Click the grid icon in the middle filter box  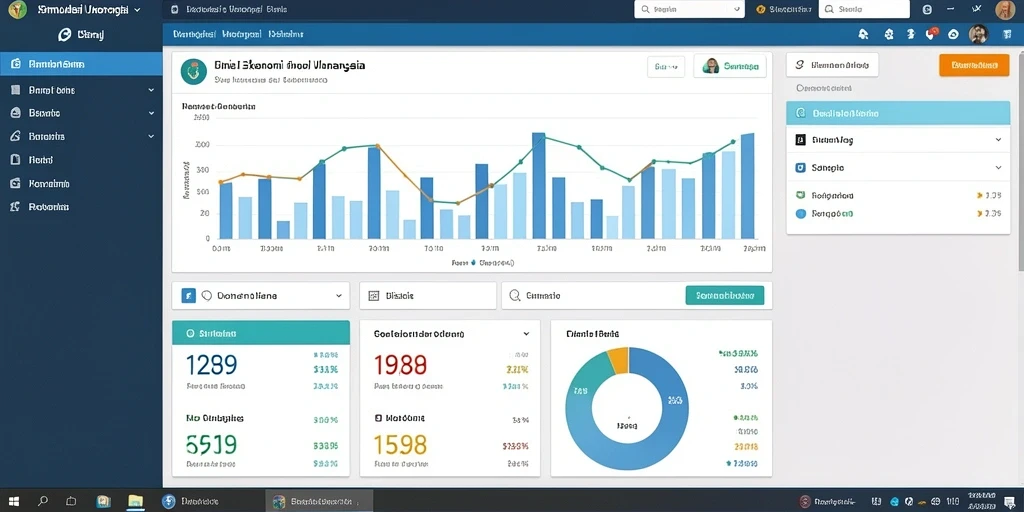(x=374, y=296)
